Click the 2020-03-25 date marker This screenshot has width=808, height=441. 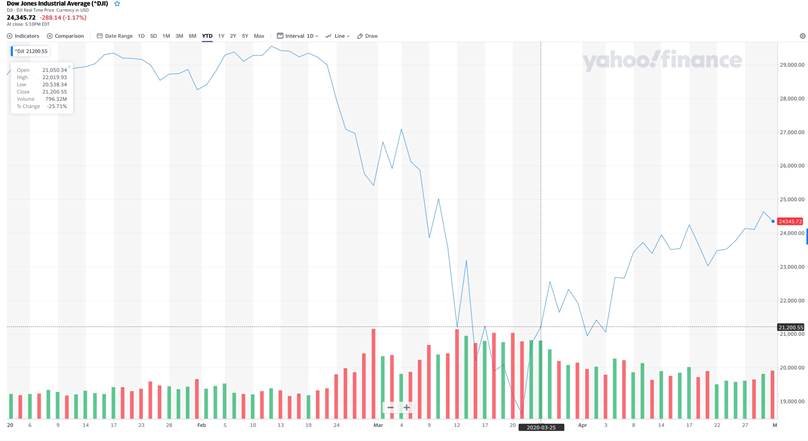(541, 427)
